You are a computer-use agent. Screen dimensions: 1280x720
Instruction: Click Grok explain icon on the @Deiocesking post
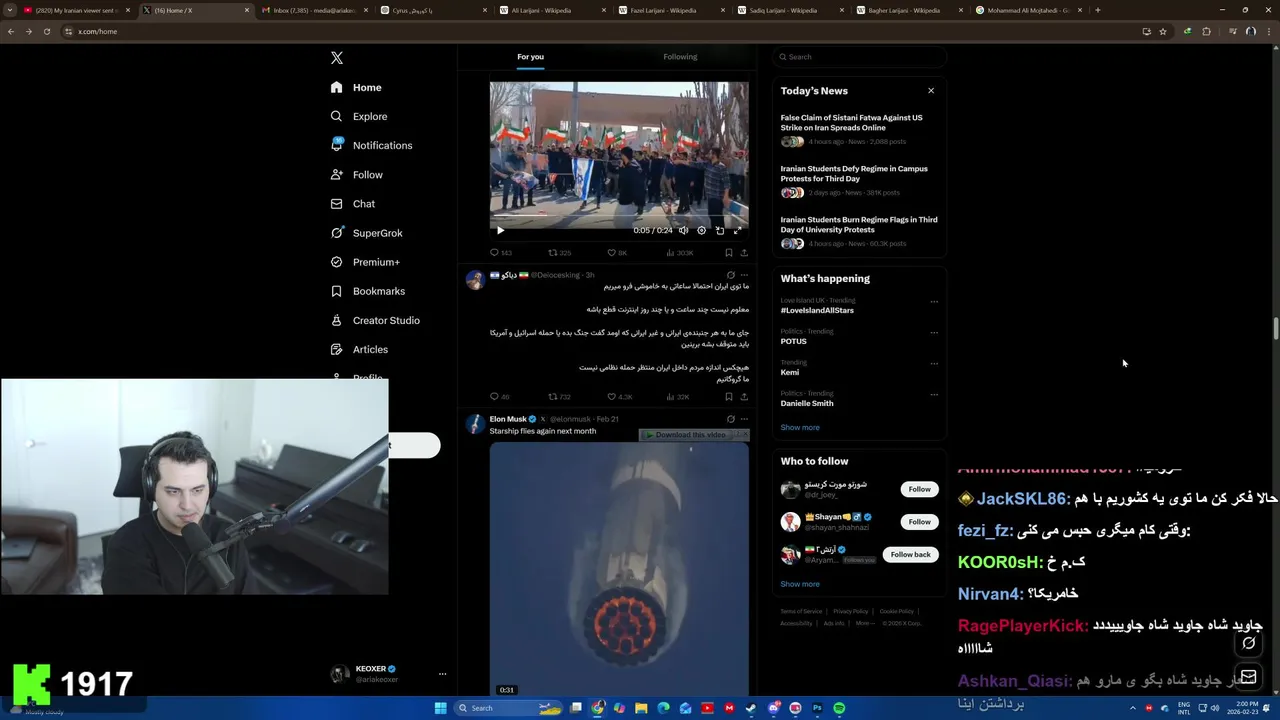[730, 275]
